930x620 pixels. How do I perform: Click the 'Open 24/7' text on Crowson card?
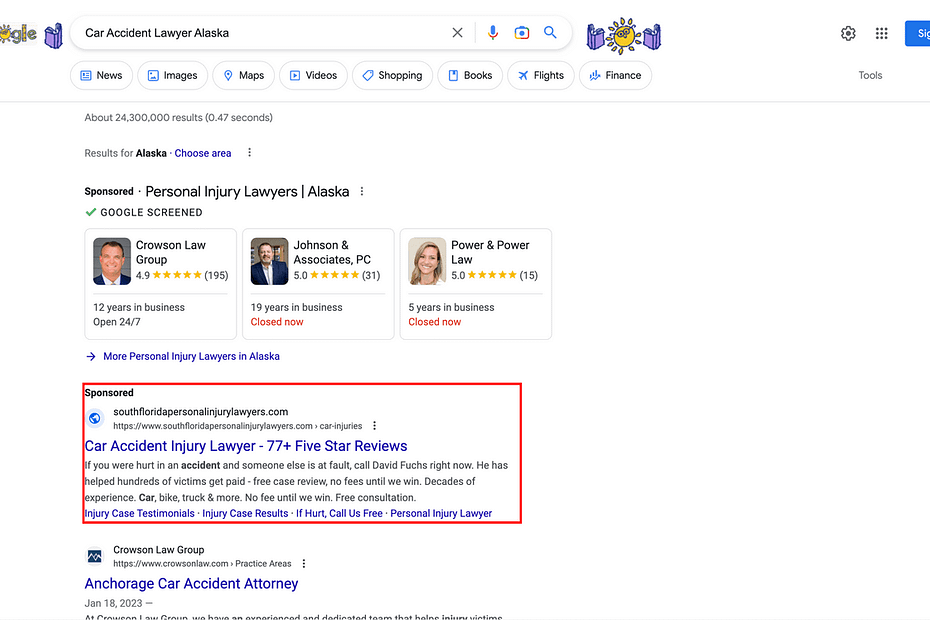[117, 322]
